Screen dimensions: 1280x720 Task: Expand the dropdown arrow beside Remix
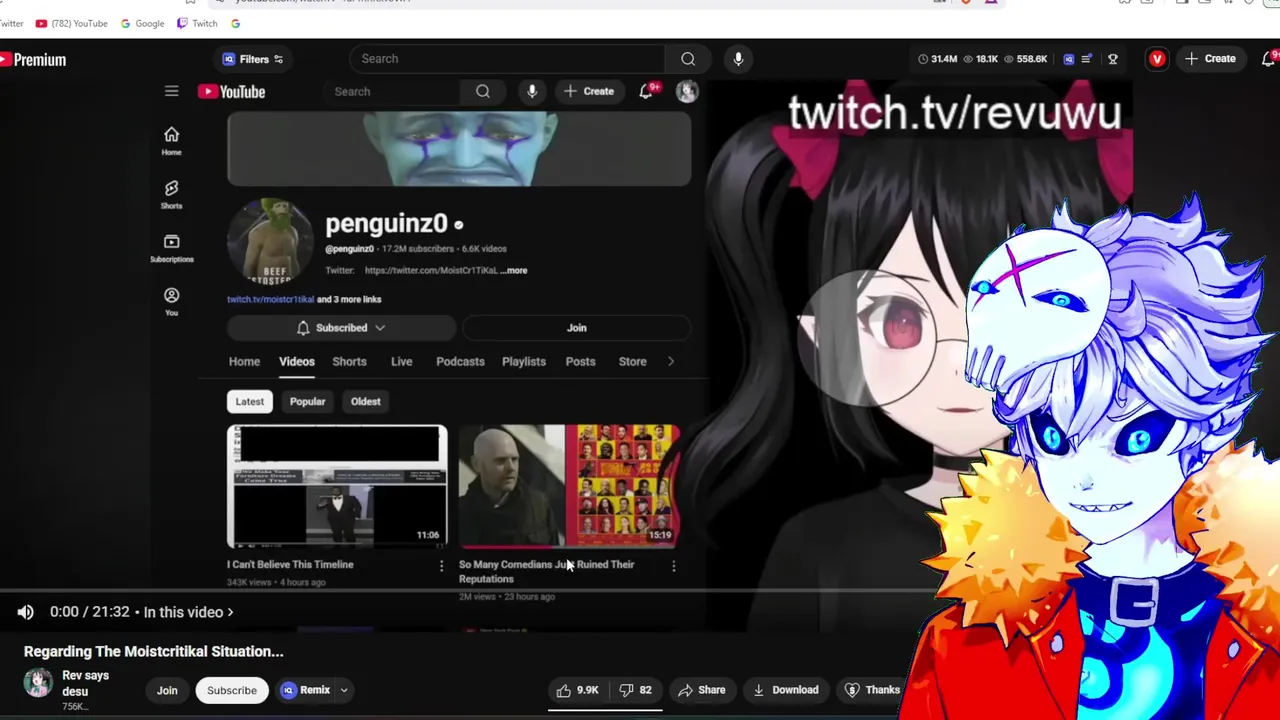tap(344, 690)
